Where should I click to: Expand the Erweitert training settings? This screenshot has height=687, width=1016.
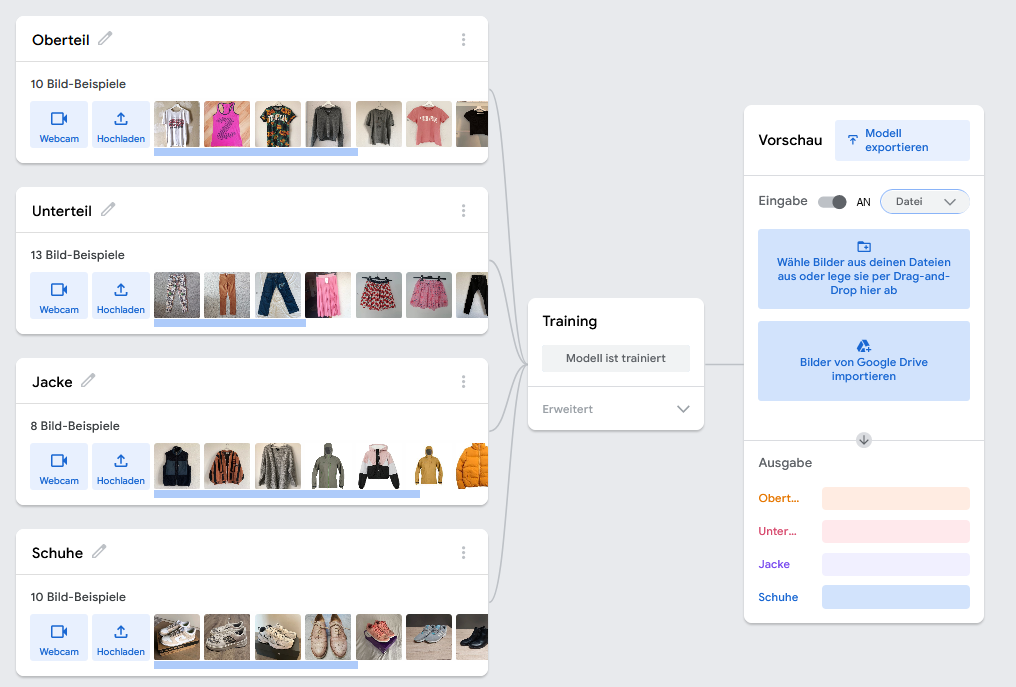pyautogui.click(x=615, y=409)
